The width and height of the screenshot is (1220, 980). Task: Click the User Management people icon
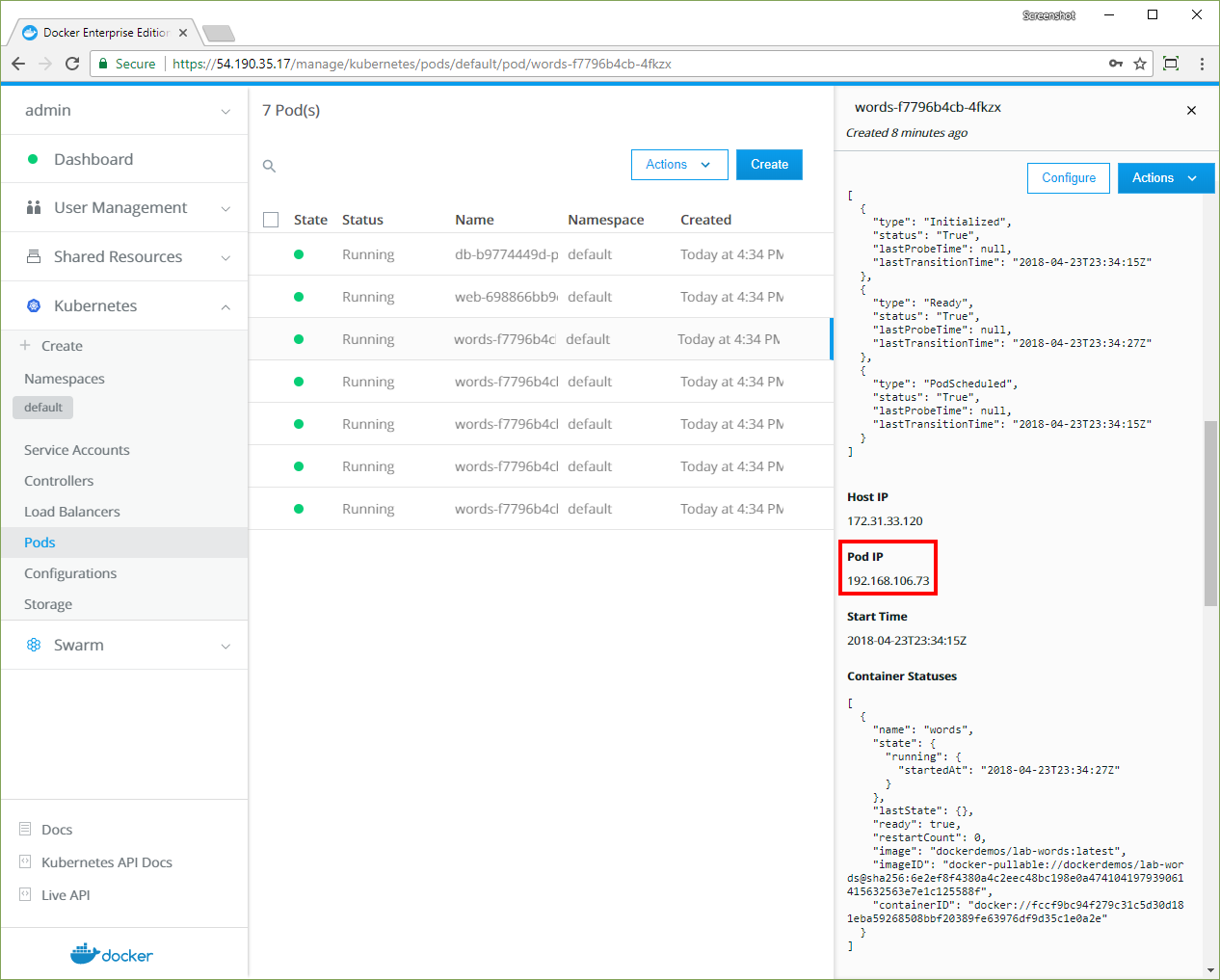click(x=34, y=207)
